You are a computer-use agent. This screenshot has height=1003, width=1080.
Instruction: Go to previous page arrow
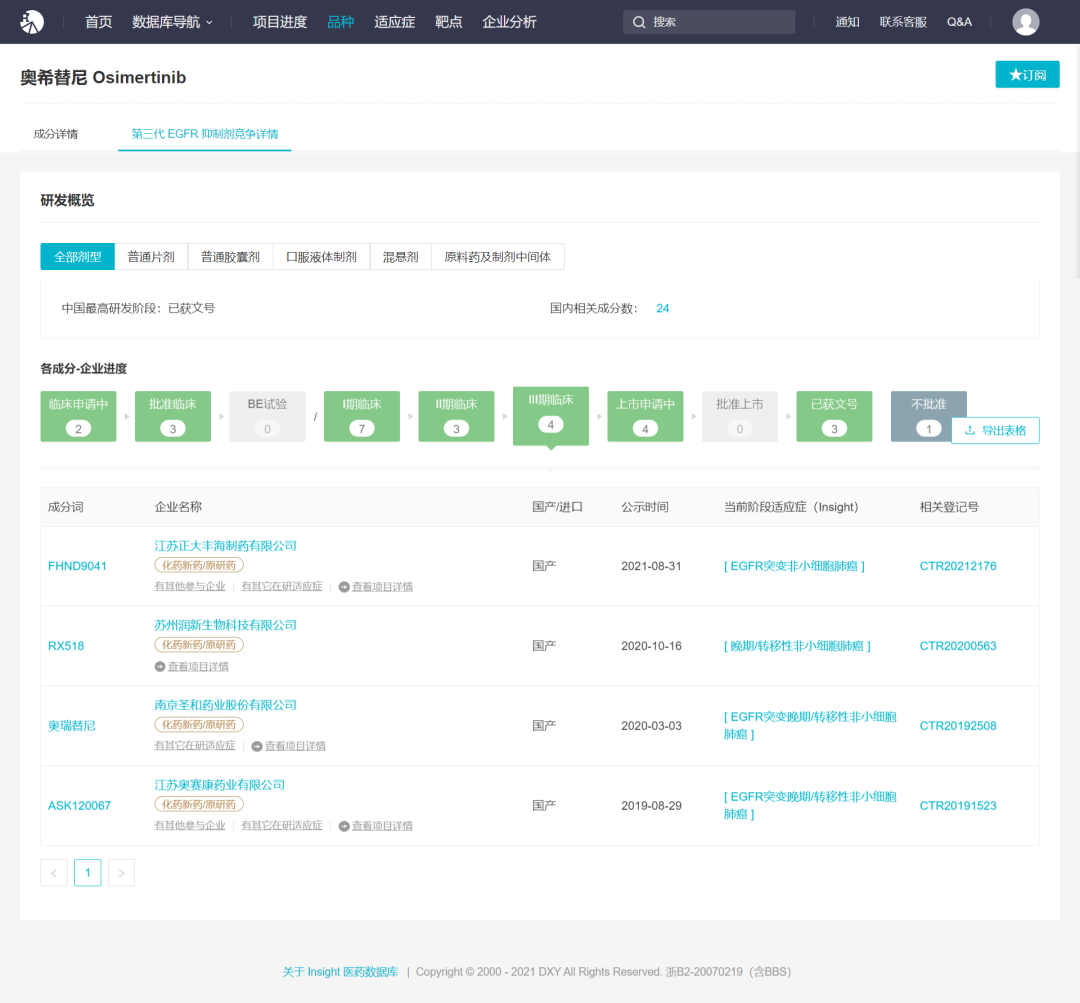pos(54,873)
